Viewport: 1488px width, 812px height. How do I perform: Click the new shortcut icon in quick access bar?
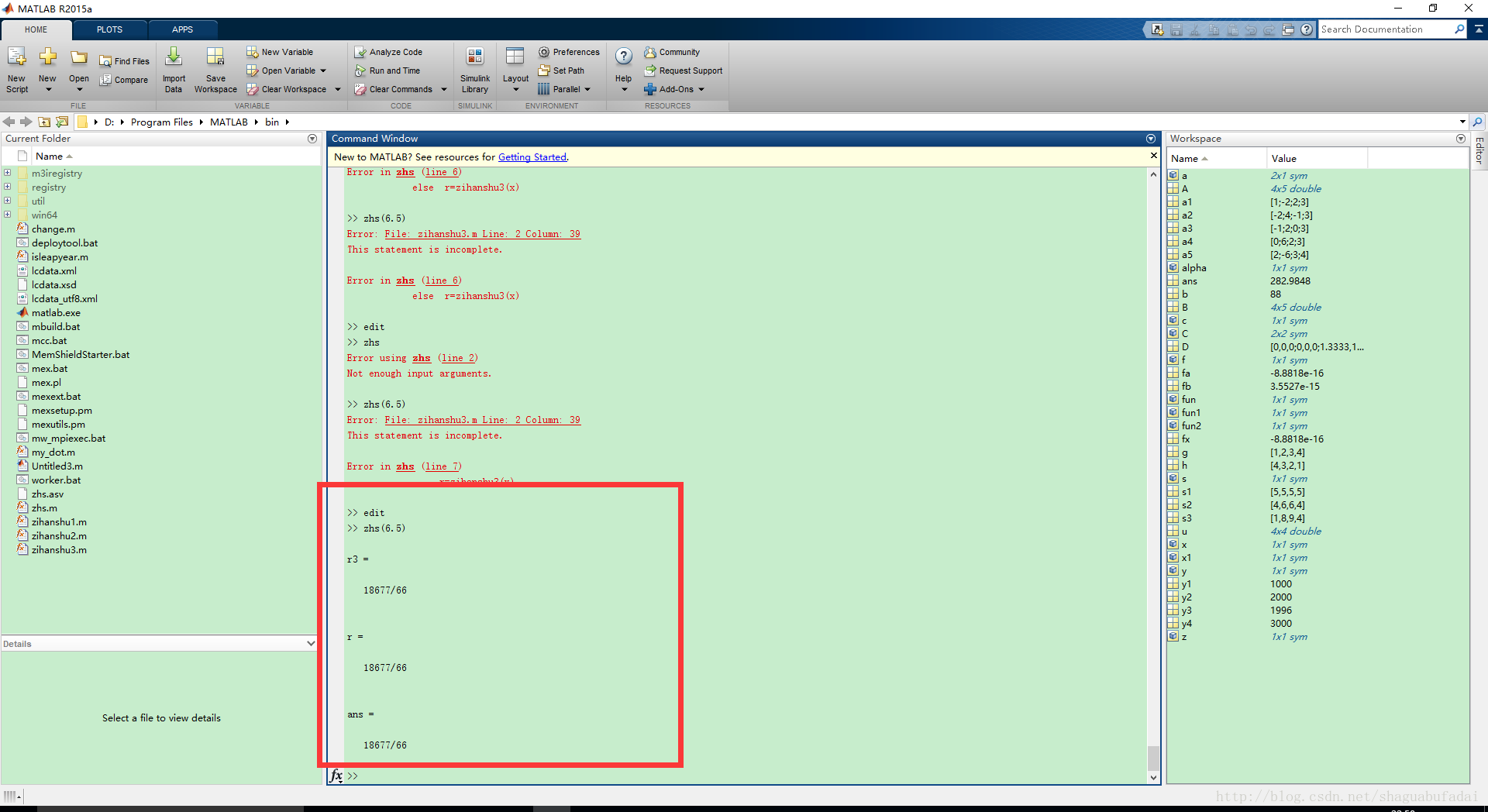pos(1157,29)
